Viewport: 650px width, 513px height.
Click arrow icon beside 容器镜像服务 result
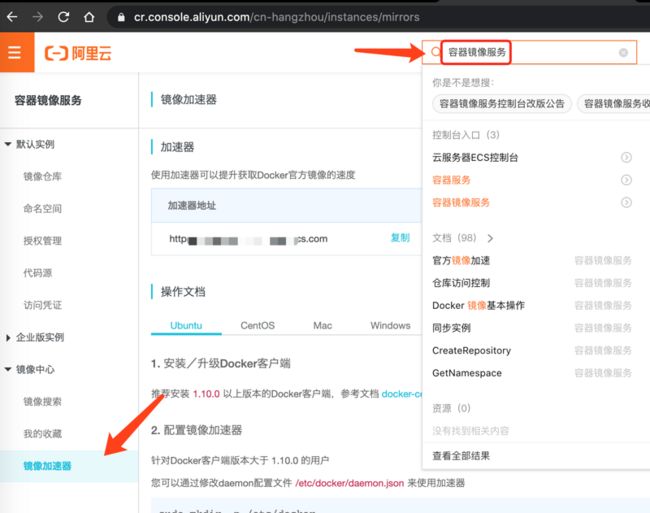[x=626, y=202]
